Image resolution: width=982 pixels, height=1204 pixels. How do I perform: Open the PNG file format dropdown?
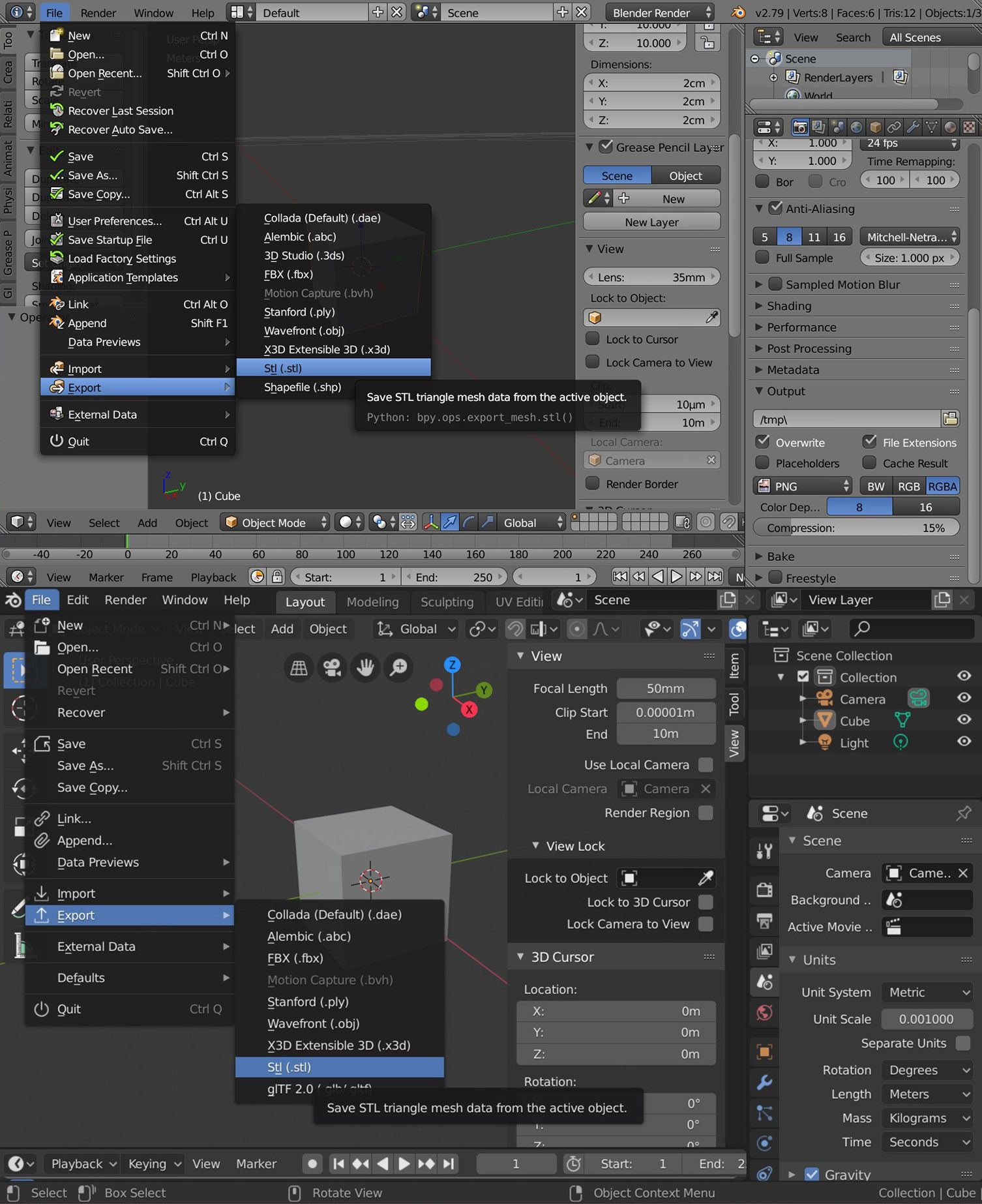(x=803, y=486)
